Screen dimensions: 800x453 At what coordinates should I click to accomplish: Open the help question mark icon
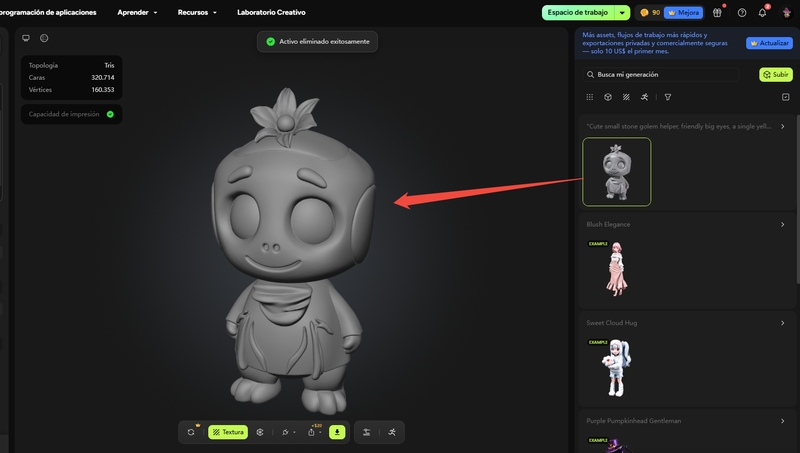click(742, 12)
